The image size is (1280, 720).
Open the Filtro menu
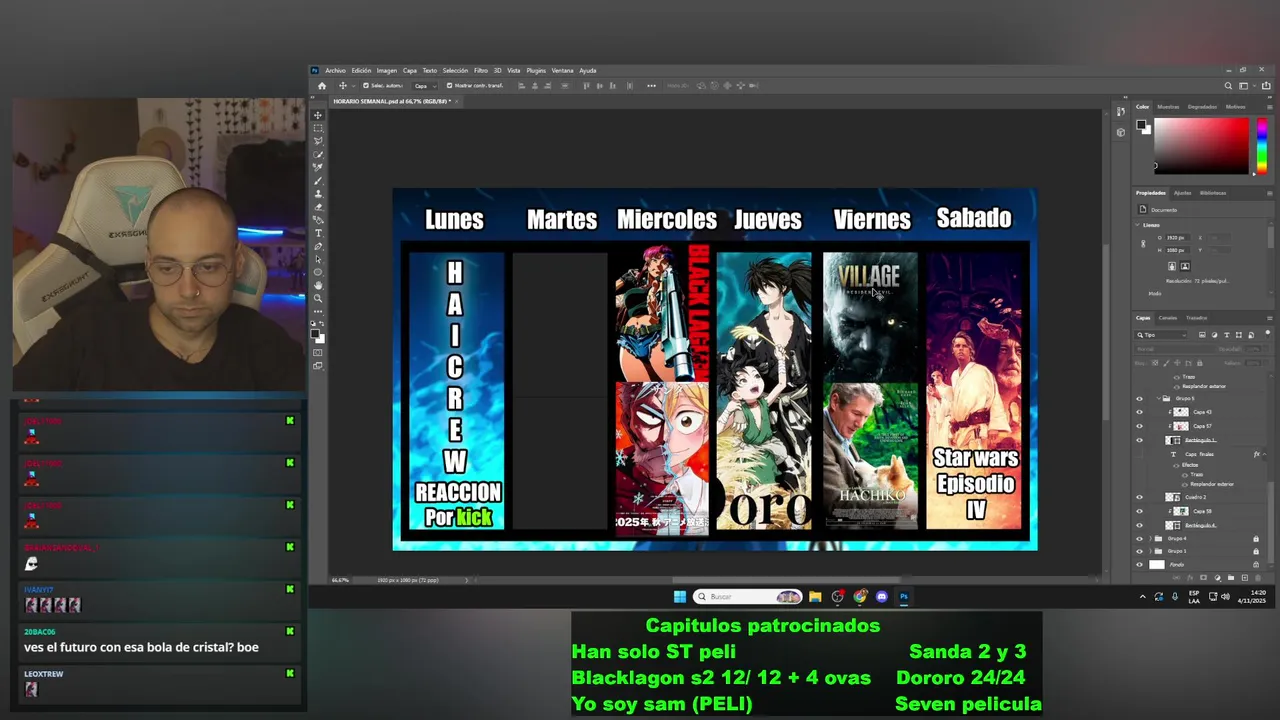tap(481, 71)
